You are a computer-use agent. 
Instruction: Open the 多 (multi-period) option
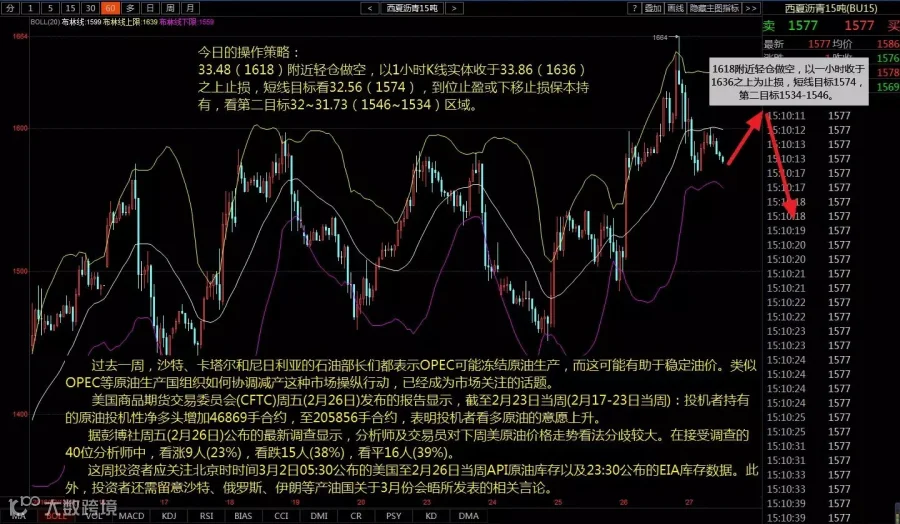pos(130,8)
